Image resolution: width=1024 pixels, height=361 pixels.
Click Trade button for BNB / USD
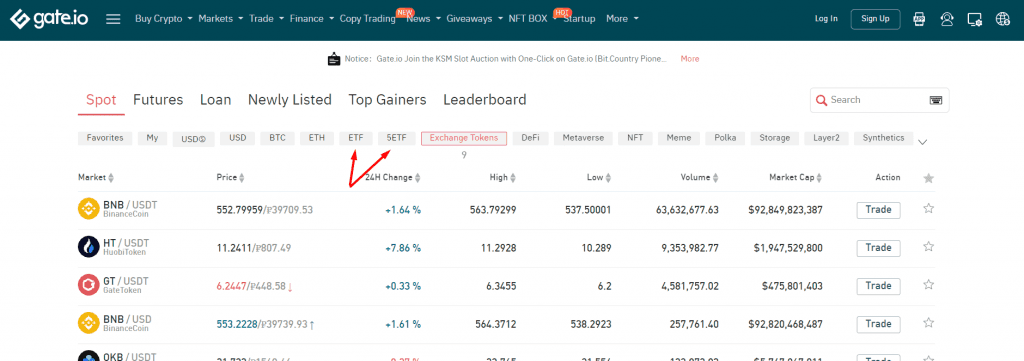[878, 324]
